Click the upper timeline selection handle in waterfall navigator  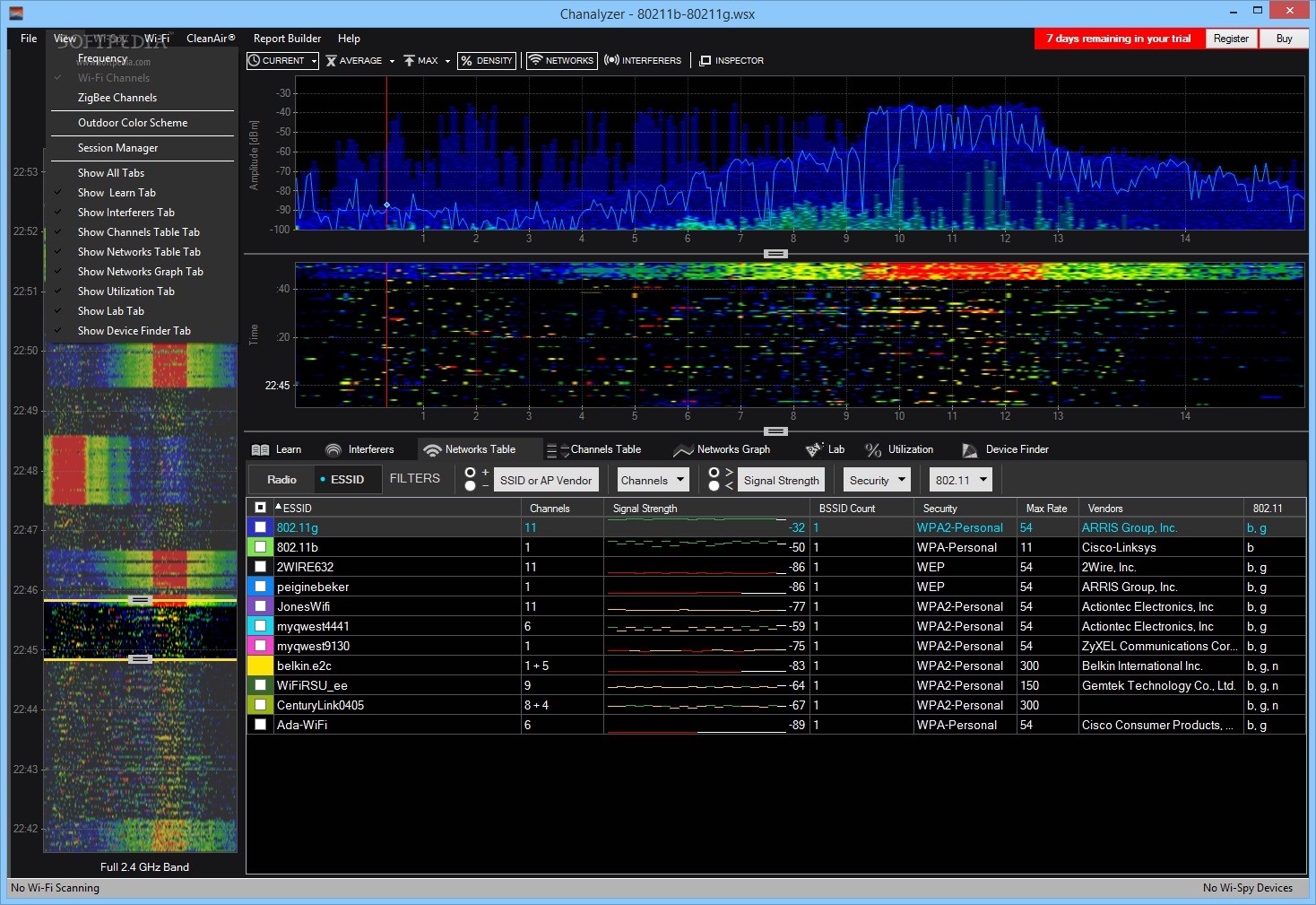pos(140,599)
